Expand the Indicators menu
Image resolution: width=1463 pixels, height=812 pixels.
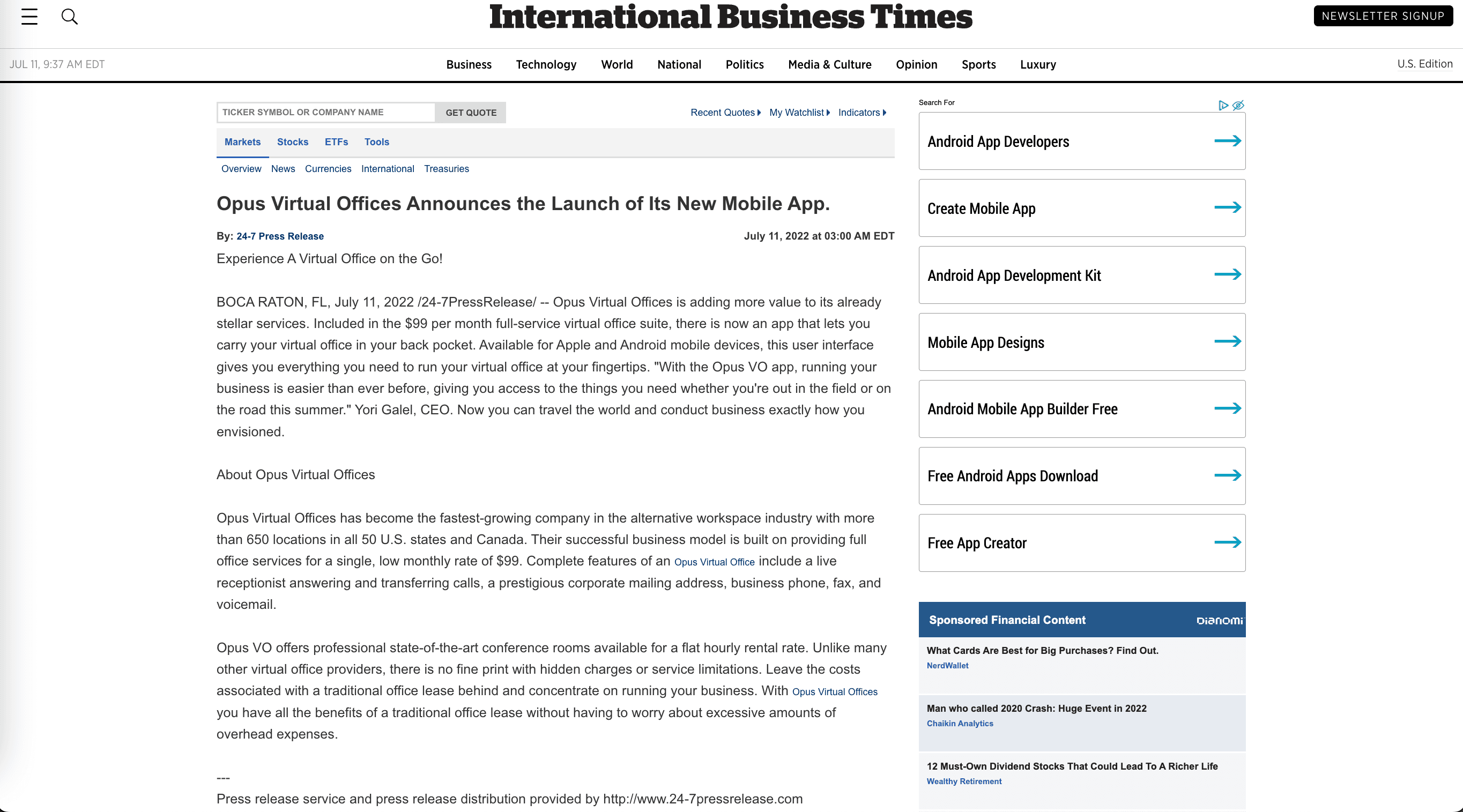(x=862, y=113)
